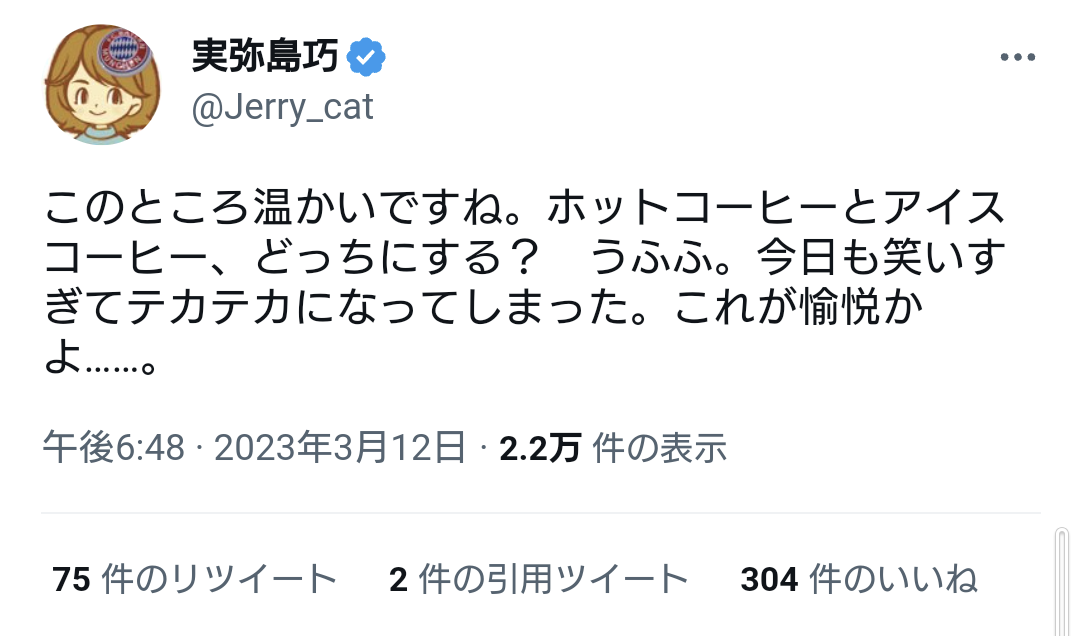This screenshot has height=636, width=1080.
Task: Open the 実弥島巧 profile avatar picture
Action: click(x=101, y=85)
